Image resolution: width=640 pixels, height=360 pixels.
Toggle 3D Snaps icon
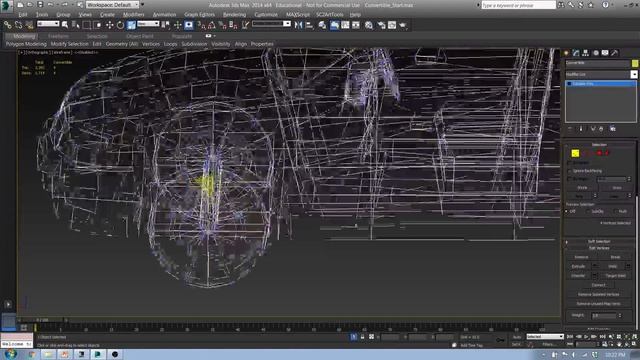coord(201,25)
